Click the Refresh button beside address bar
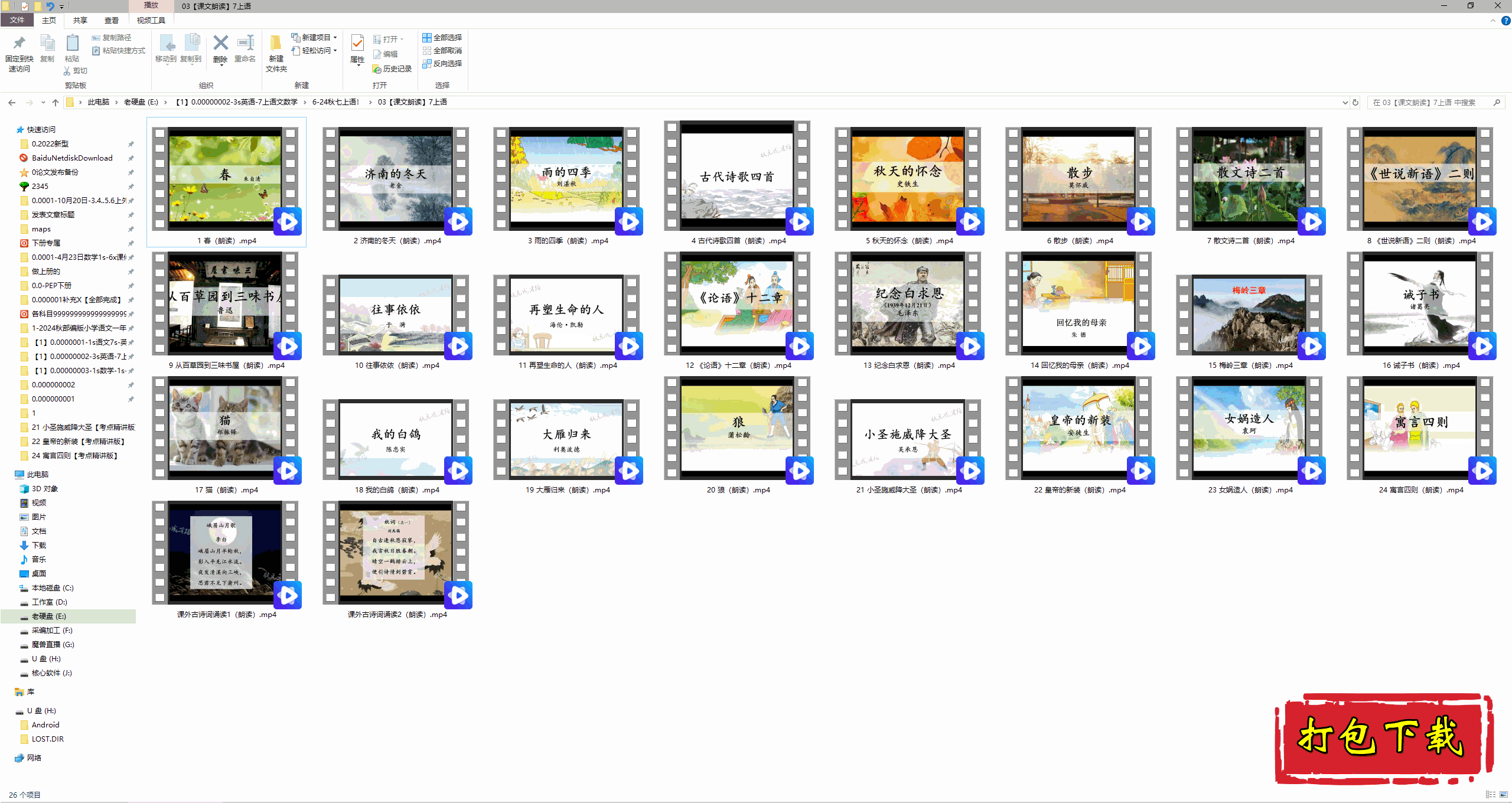1512x803 pixels. [x=1355, y=103]
